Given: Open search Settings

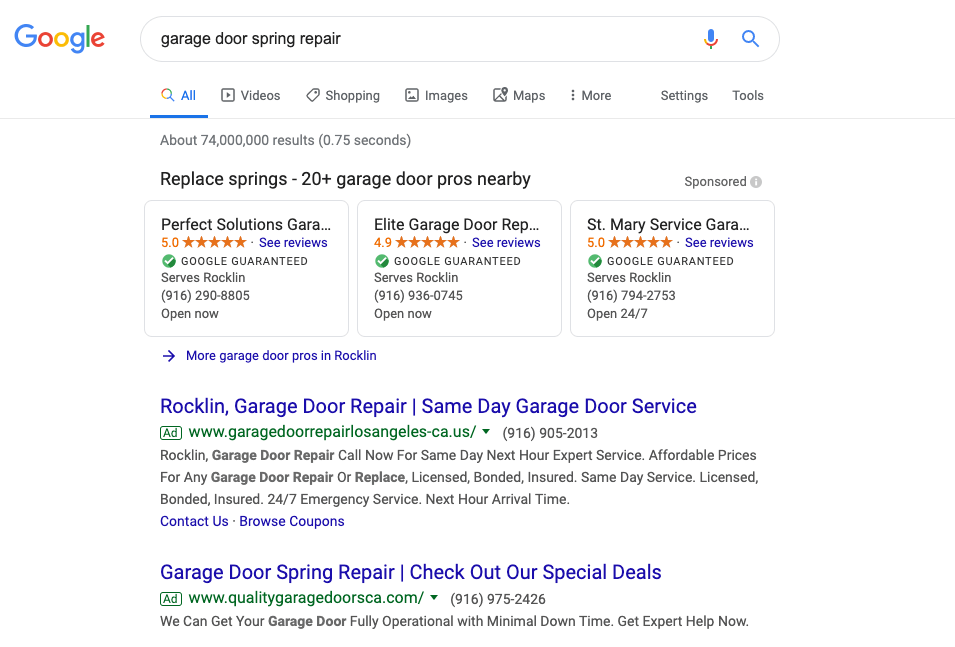Looking at the screenshot, I should (684, 96).
